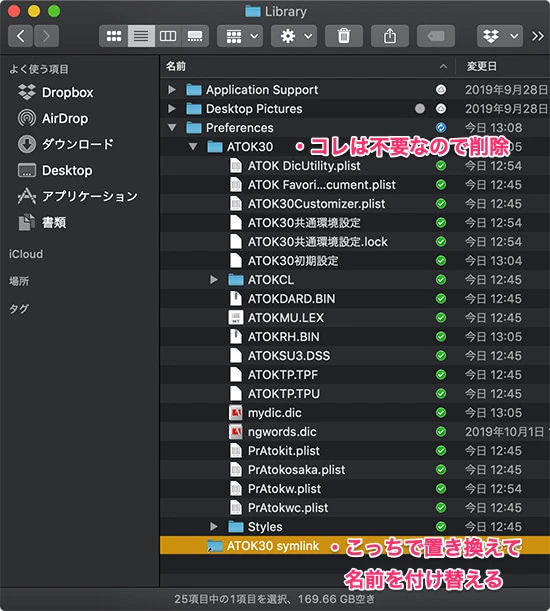The width and height of the screenshot is (550, 611).
Task: Switch to column view
Action: point(168,36)
